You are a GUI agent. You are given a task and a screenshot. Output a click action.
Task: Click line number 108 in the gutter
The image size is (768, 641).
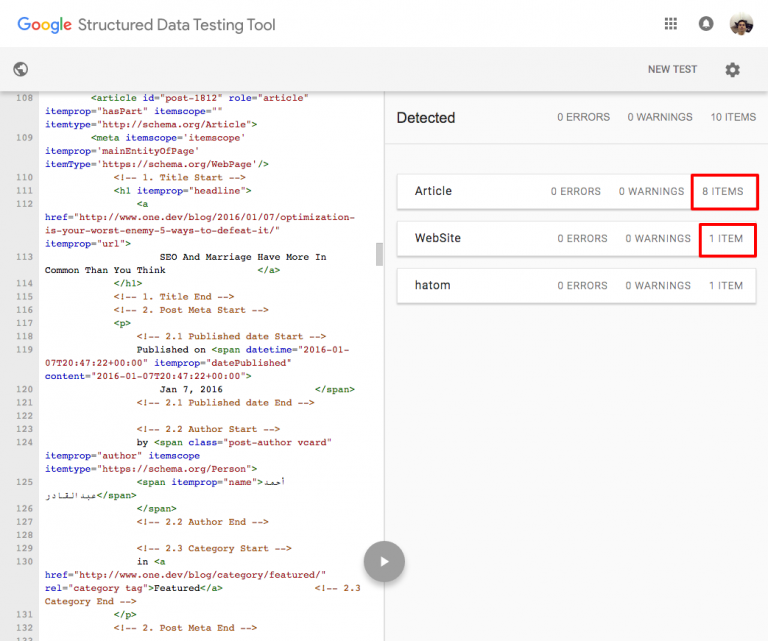click(x=24, y=98)
